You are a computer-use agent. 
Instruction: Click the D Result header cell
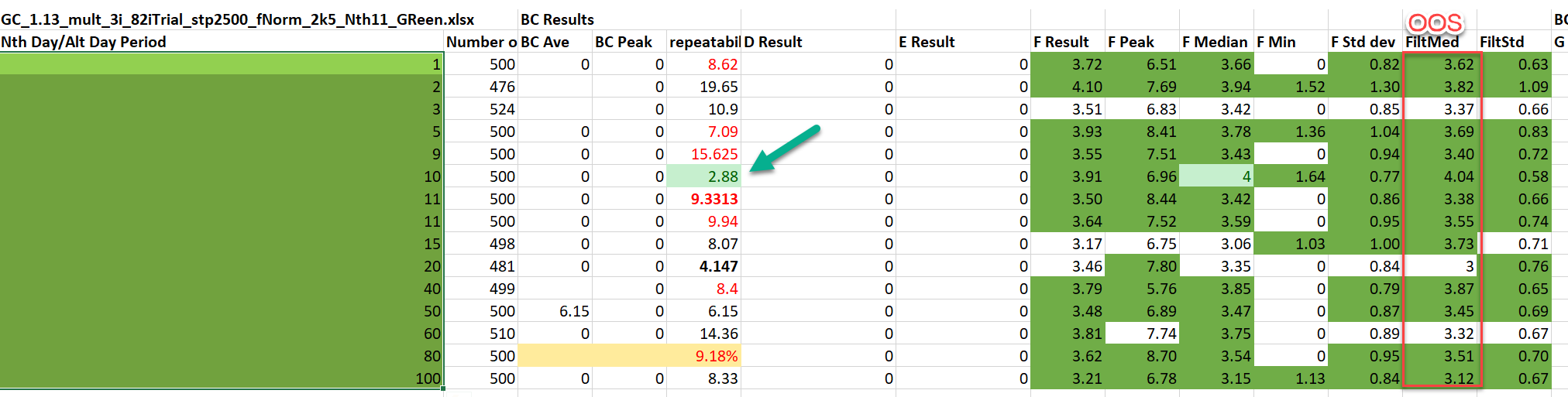coord(773,42)
